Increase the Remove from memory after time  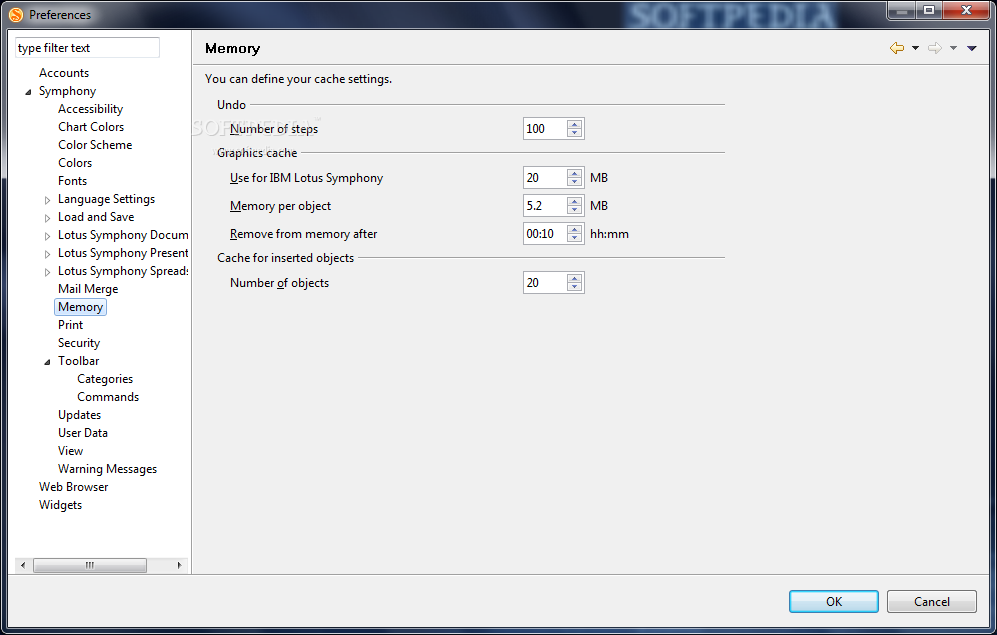coord(575,229)
